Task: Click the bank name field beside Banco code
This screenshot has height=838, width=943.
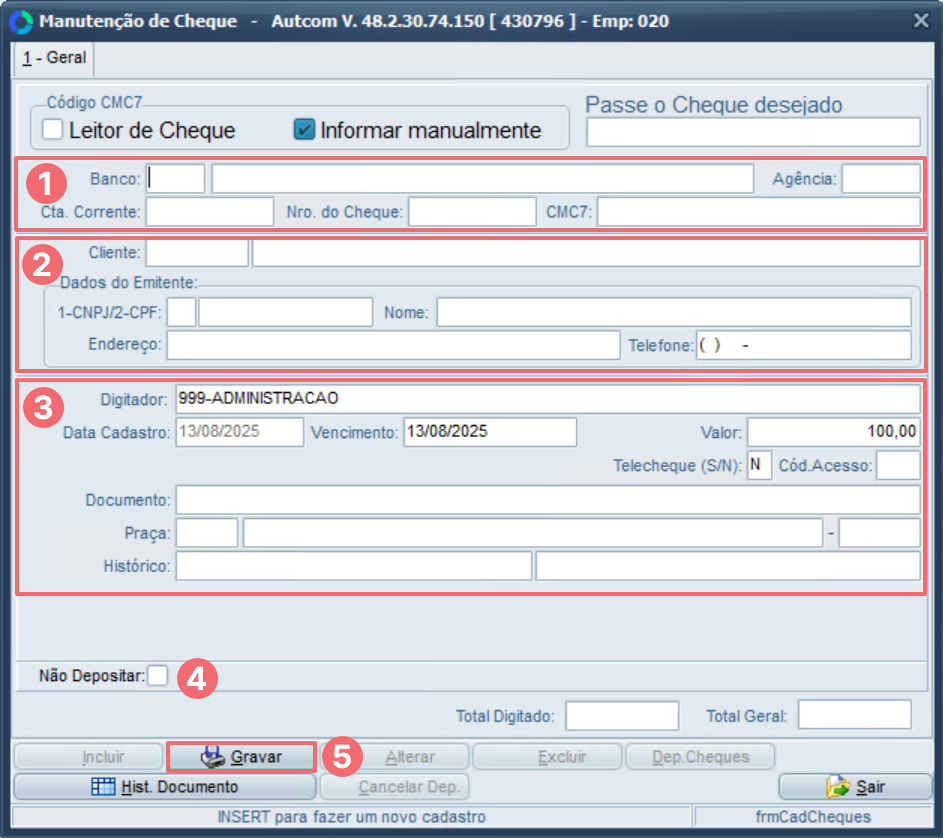Action: 483,179
